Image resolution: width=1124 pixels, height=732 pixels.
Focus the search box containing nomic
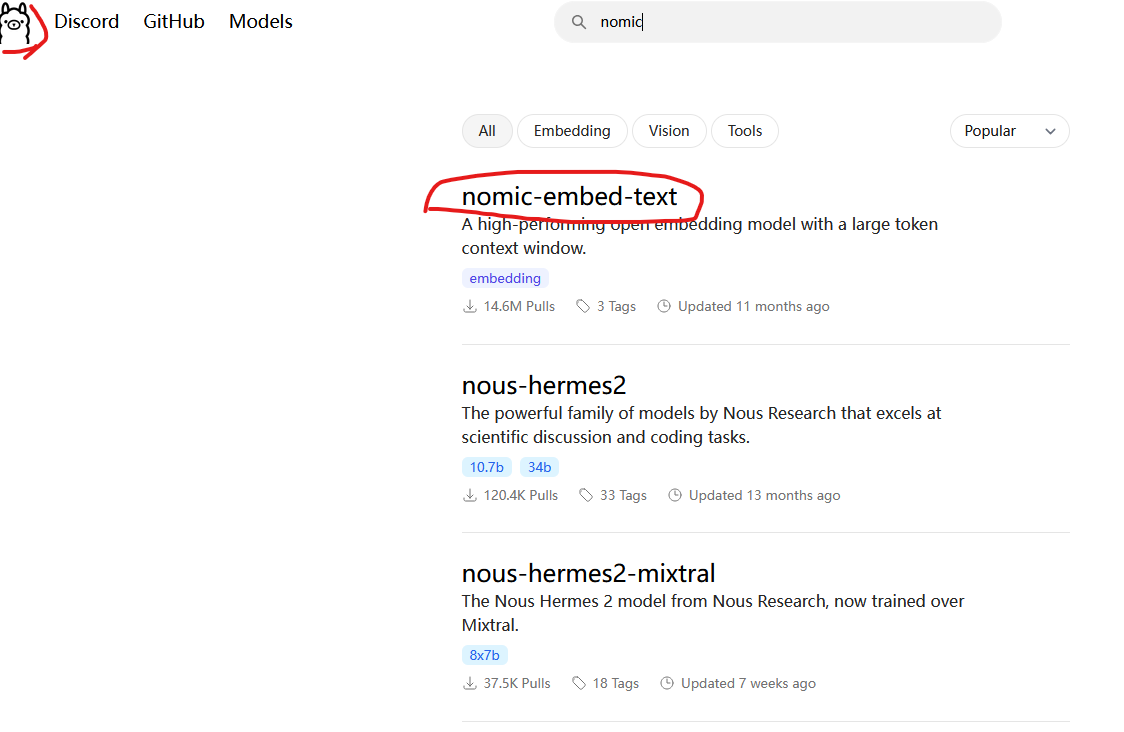click(x=790, y=22)
